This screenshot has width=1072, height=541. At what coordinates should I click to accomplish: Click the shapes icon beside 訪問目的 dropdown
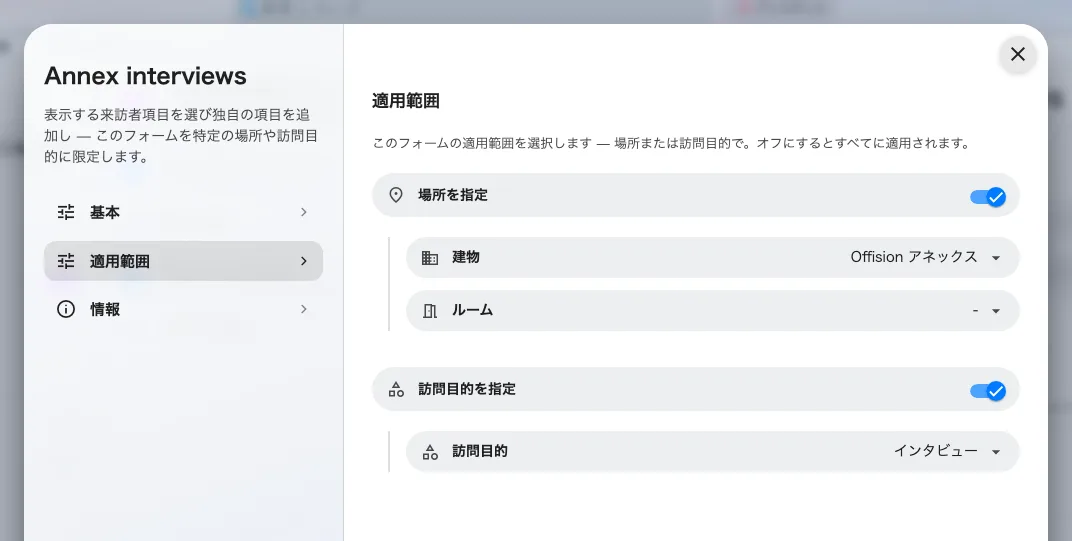click(x=429, y=451)
